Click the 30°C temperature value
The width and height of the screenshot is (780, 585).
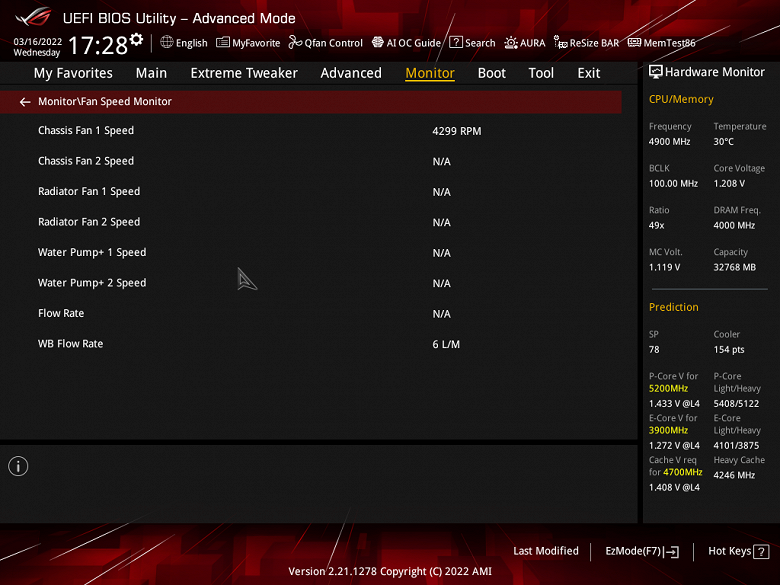pyautogui.click(x=723, y=142)
